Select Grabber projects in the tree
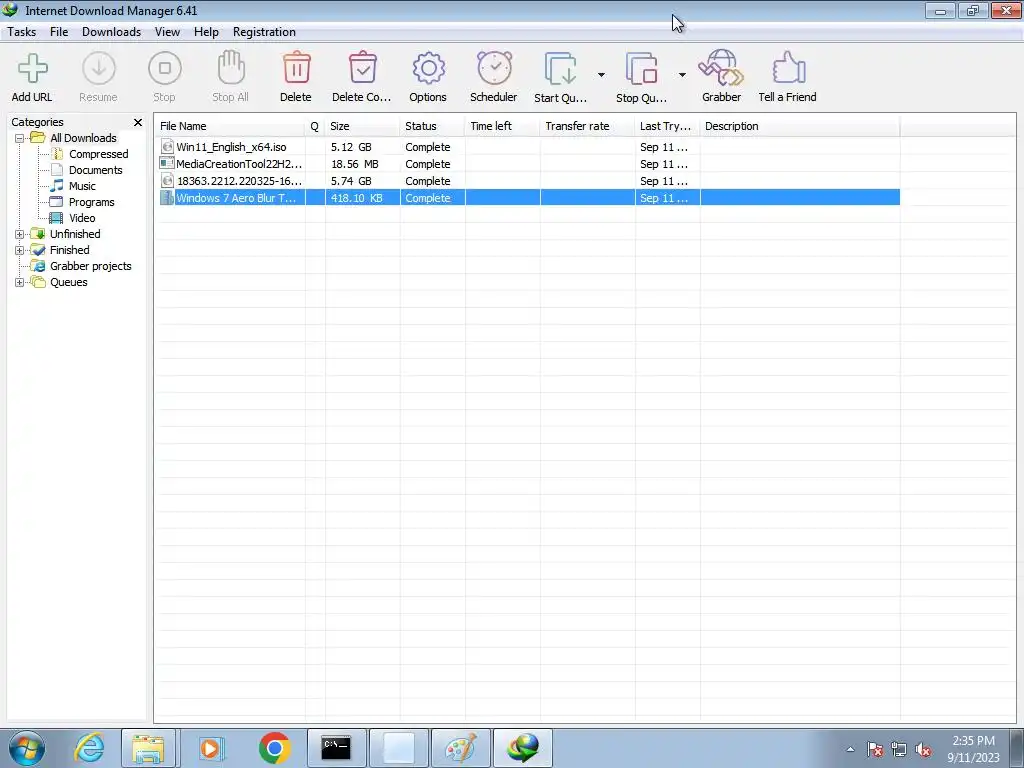This screenshot has width=1024, height=768. click(x=91, y=266)
